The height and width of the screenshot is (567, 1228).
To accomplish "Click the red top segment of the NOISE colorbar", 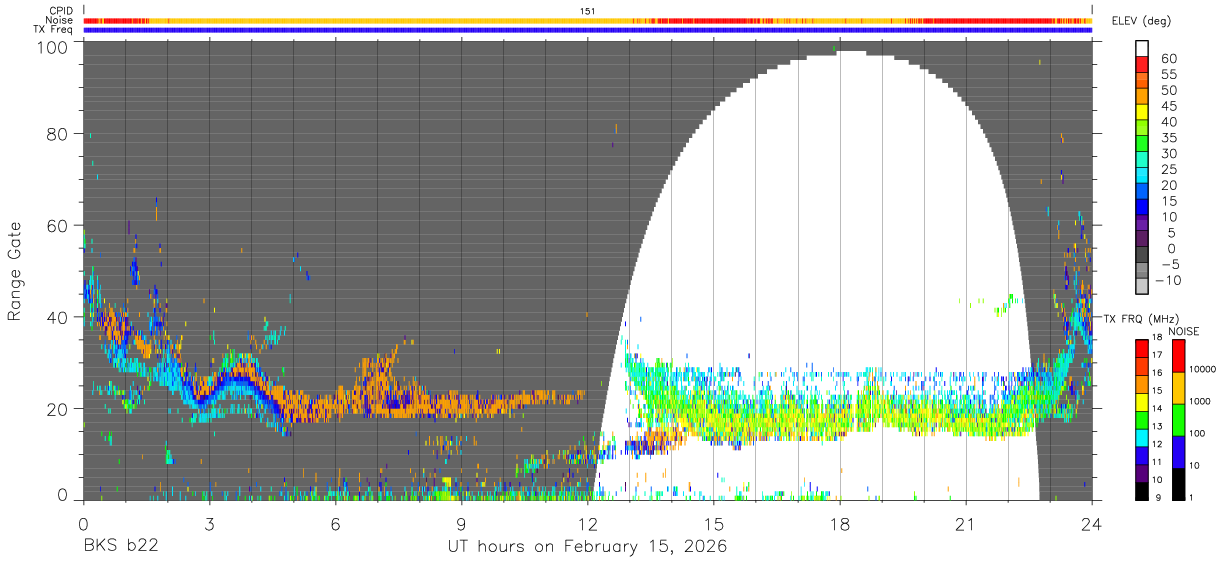I will 1178,355.
